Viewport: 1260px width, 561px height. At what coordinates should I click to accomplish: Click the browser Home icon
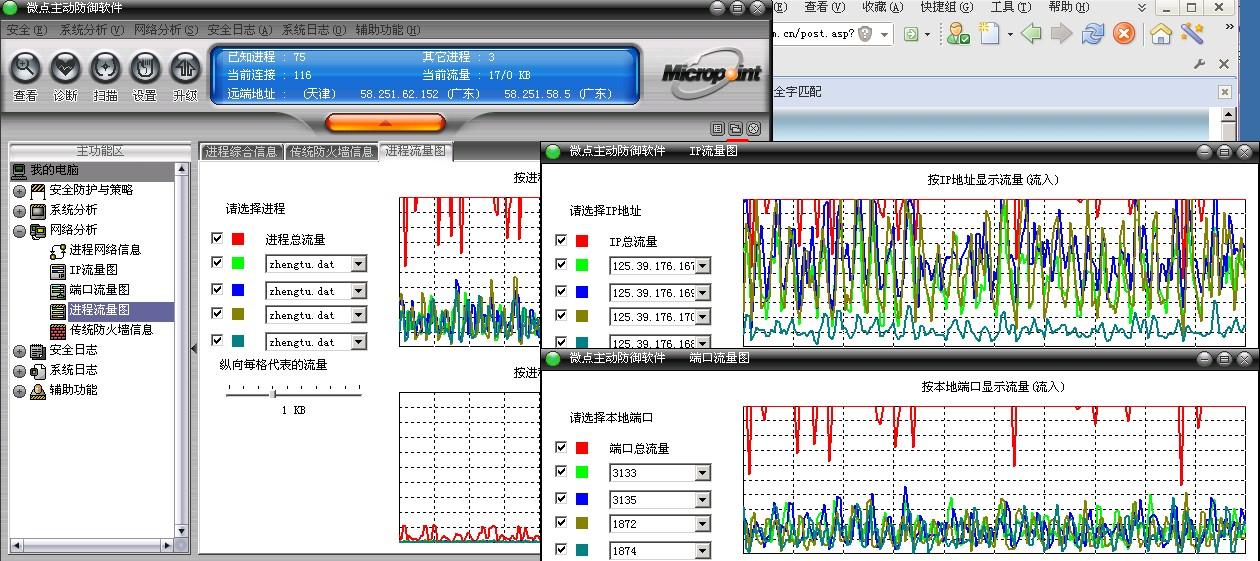[x=1161, y=34]
